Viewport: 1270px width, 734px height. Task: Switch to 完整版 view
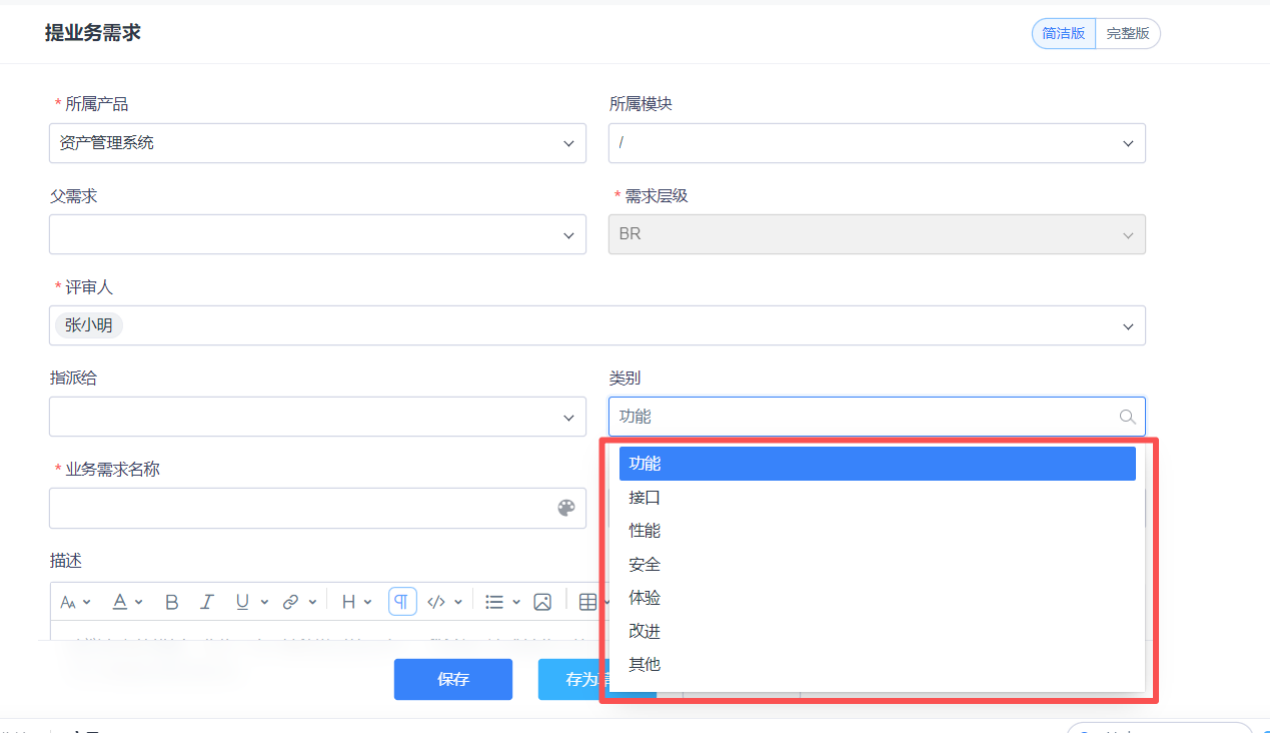click(1127, 33)
